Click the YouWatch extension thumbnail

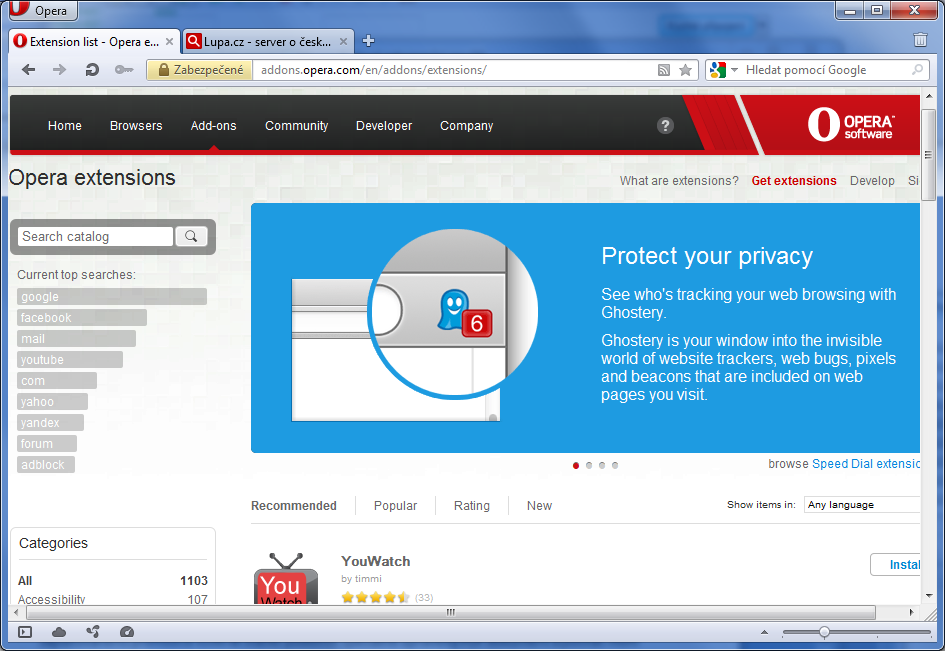[x=286, y=579]
